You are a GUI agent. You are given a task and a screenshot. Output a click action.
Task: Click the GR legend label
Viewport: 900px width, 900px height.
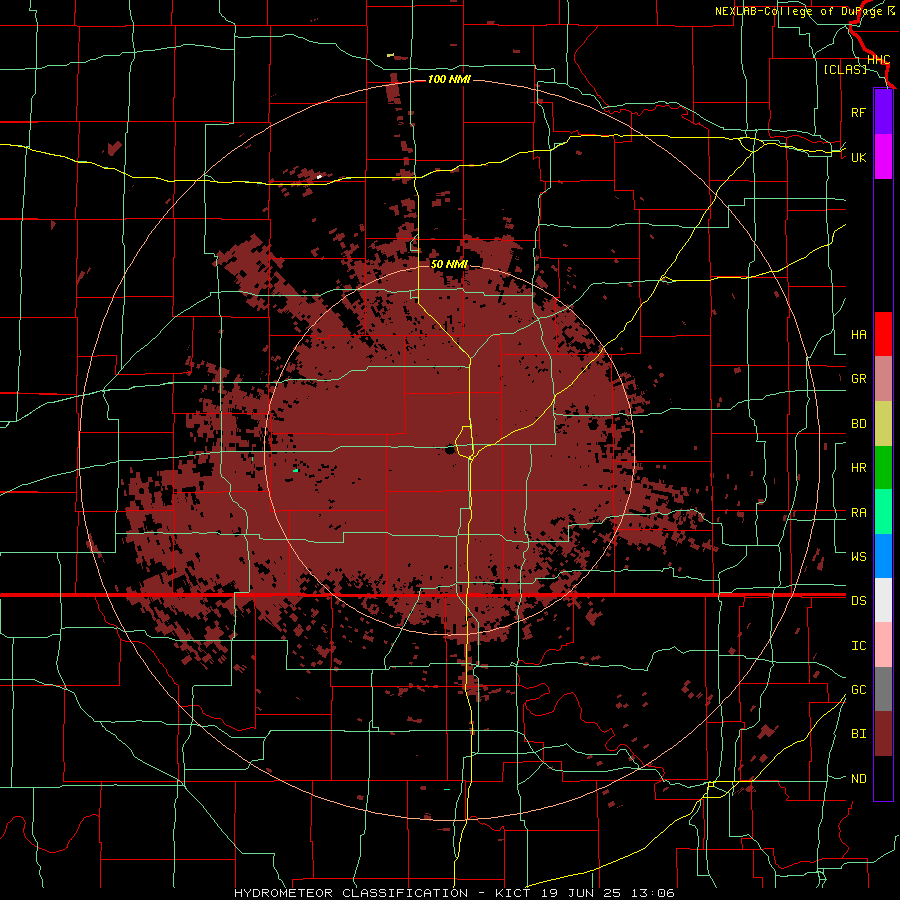(858, 379)
